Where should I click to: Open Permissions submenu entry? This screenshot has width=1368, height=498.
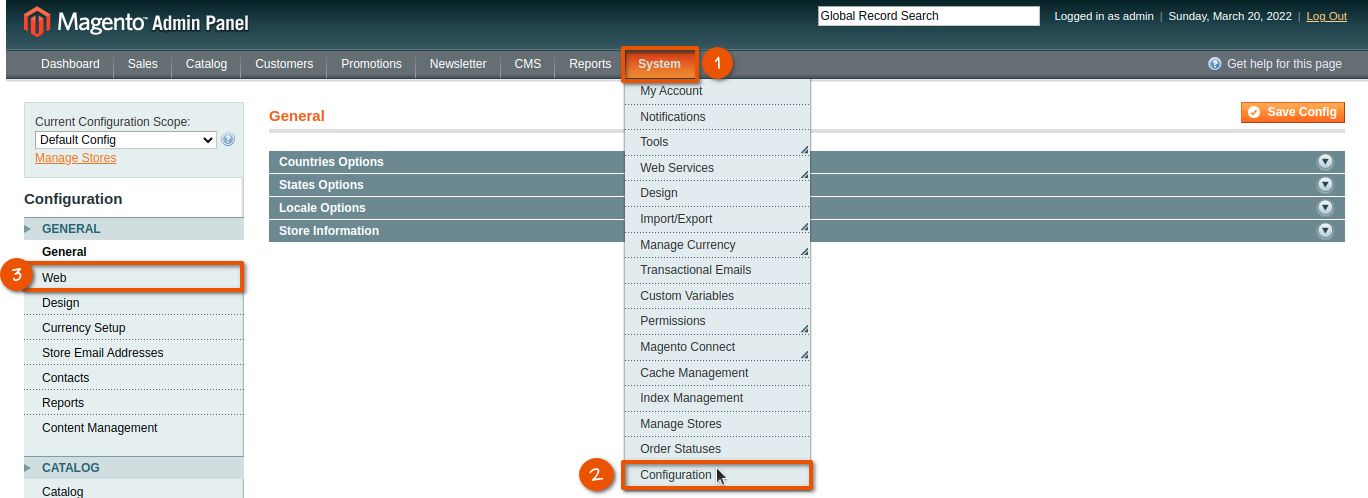pyautogui.click(x=718, y=321)
